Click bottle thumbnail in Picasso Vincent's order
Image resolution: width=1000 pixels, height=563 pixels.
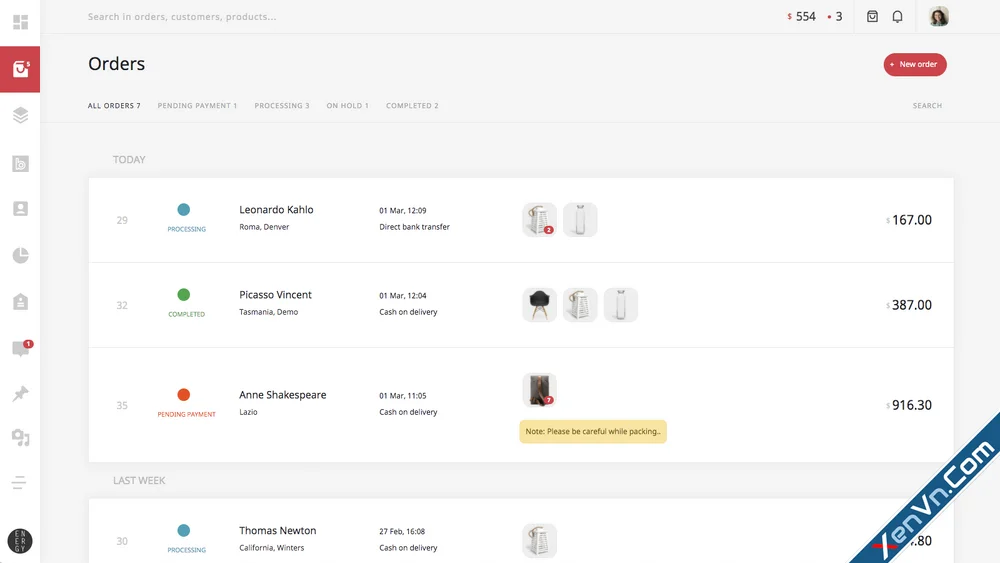[621, 305]
